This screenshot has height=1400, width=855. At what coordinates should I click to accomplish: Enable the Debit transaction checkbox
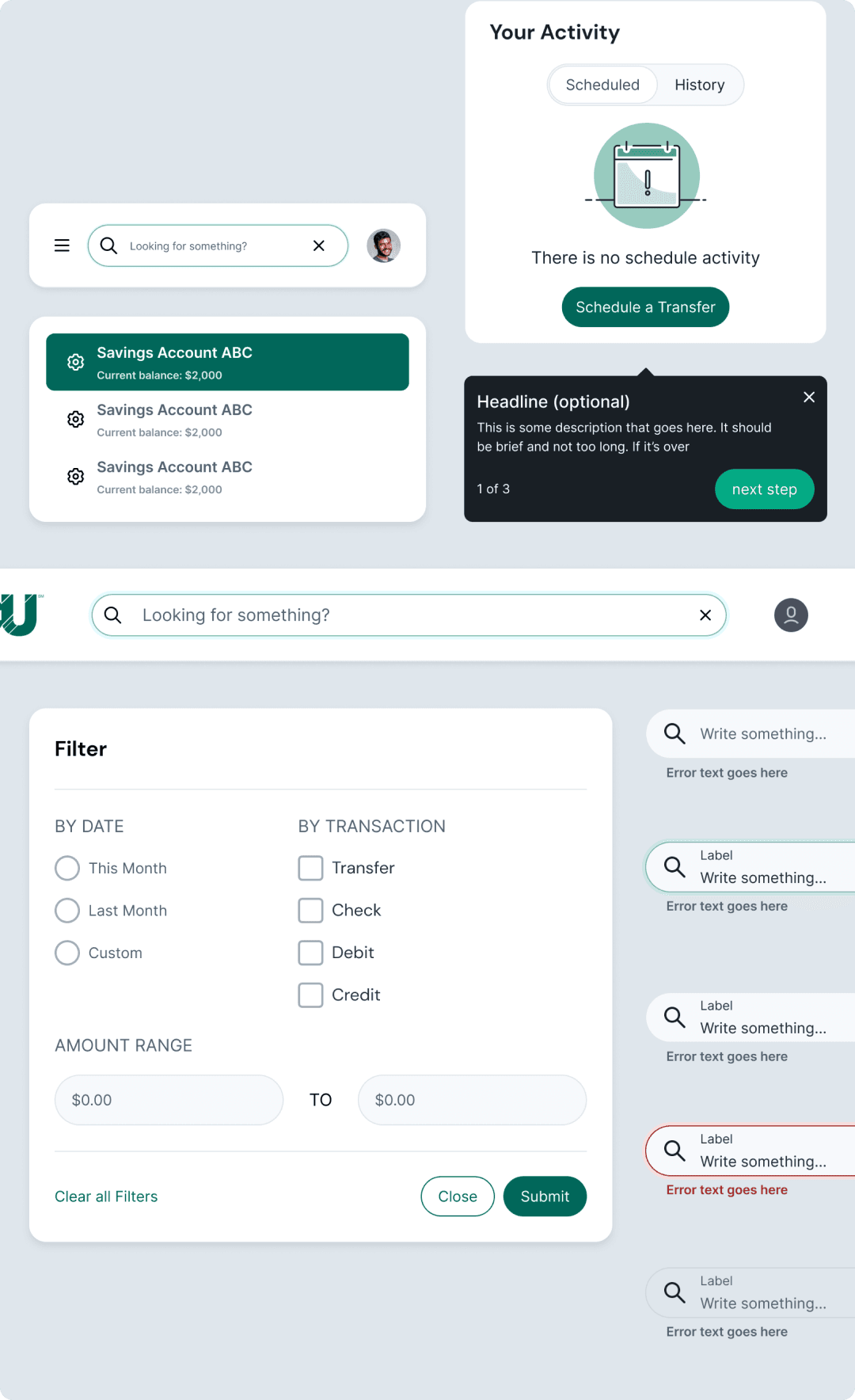click(x=310, y=953)
